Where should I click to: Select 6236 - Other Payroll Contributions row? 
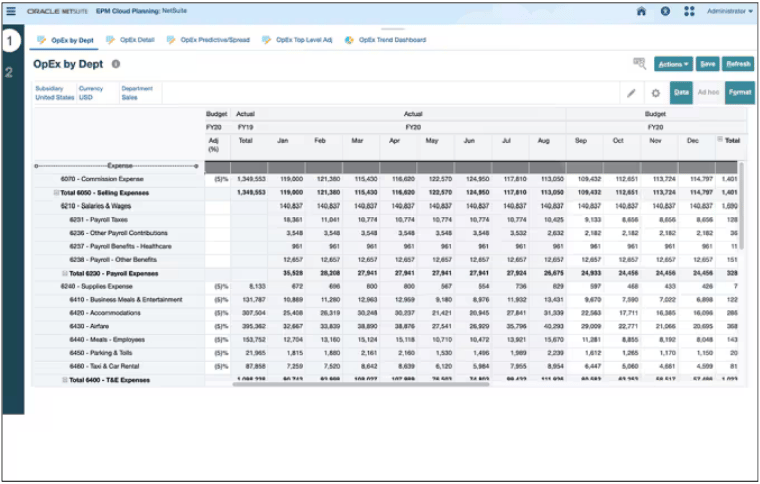click(119, 233)
